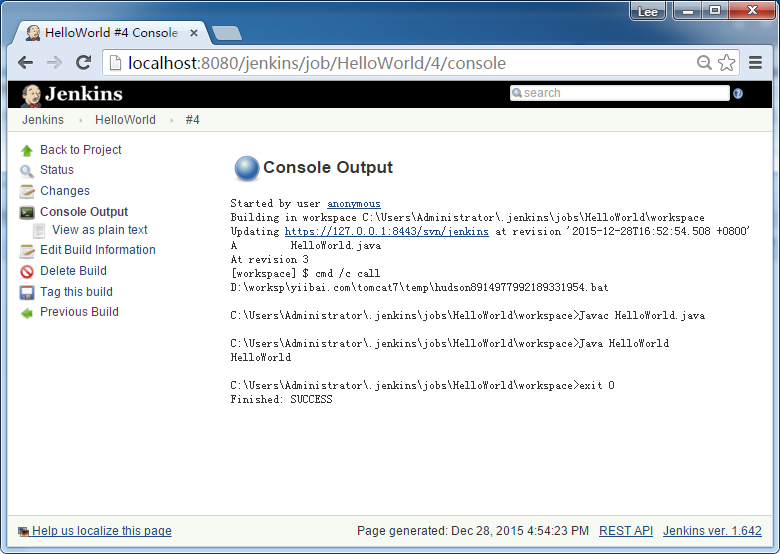Bookmark page with the star icon
Screen dimensions: 780x554
click(727, 63)
